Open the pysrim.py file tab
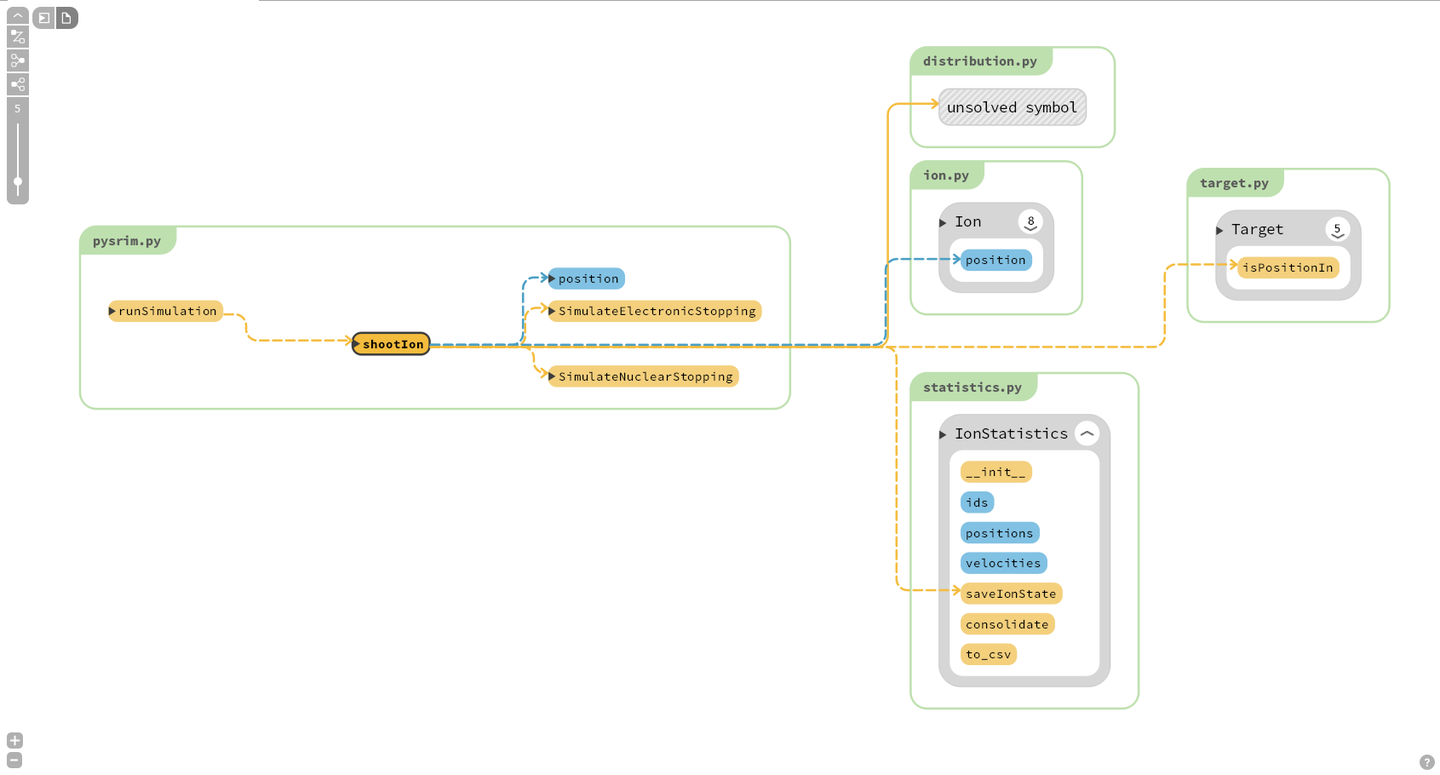The height and width of the screenshot is (775, 1440). click(x=127, y=241)
